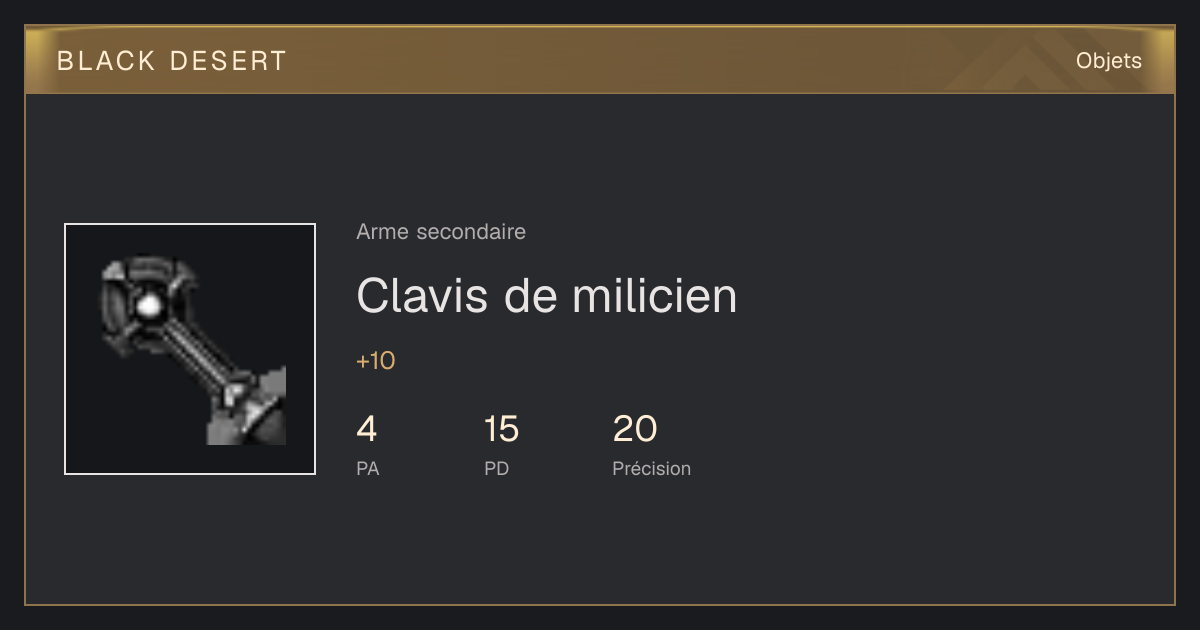Select the glowing orb on the clavis image

tap(148, 306)
